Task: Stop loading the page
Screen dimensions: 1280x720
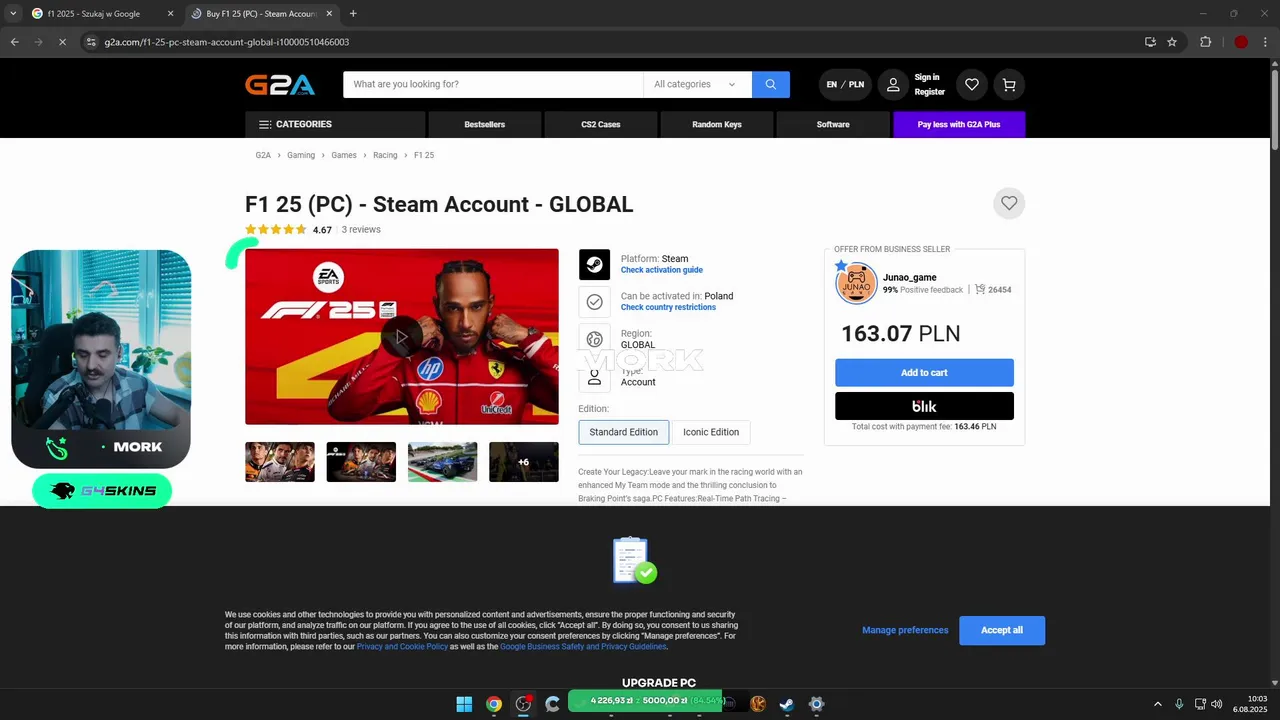Action: coord(62,42)
